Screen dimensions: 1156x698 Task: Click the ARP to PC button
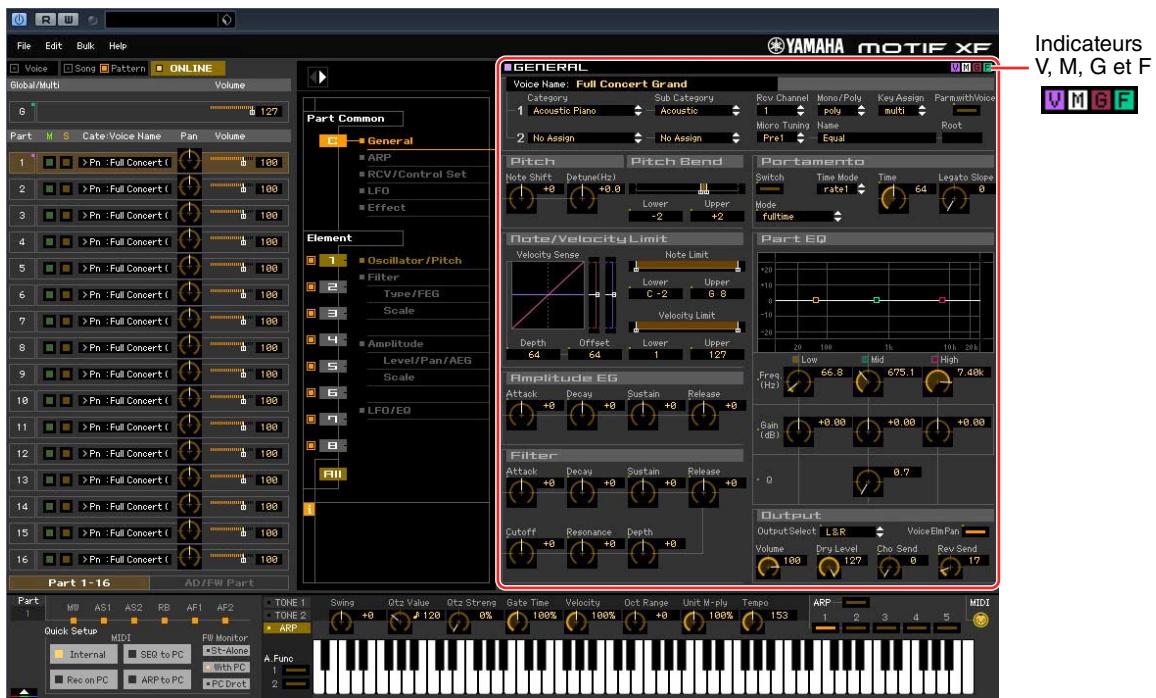[155, 680]
